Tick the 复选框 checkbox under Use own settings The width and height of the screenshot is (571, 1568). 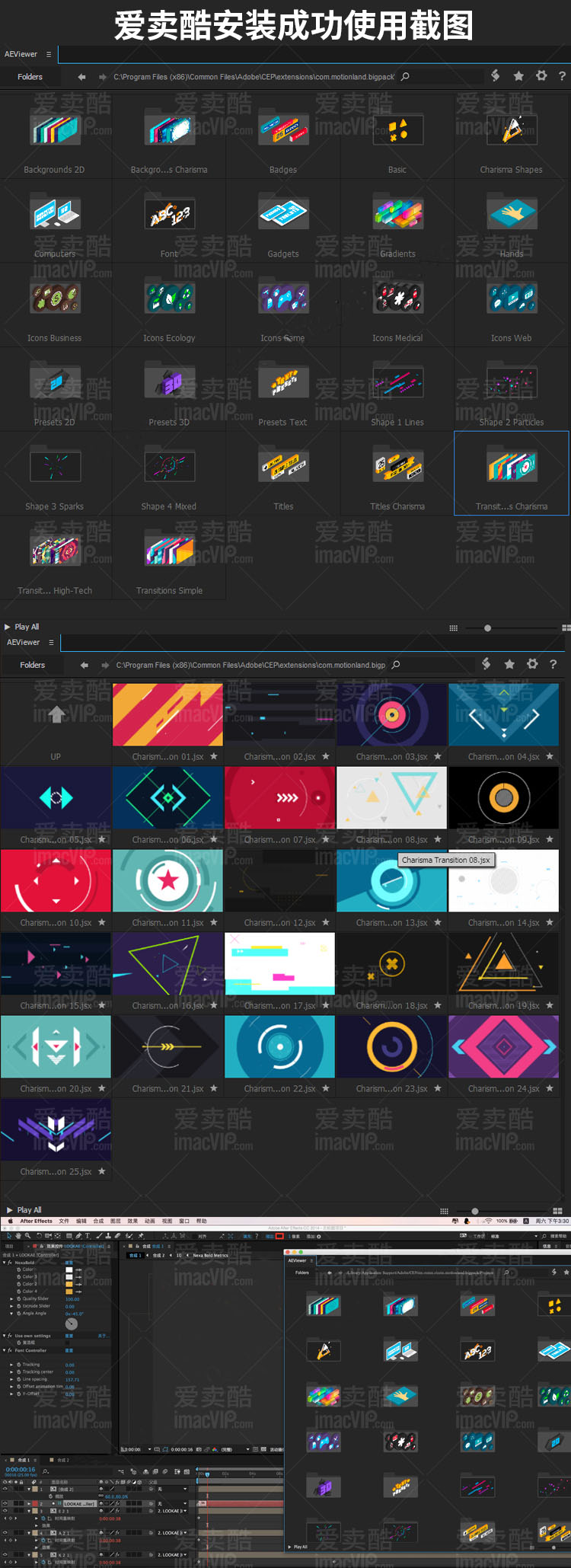[x=68, y=1343]
